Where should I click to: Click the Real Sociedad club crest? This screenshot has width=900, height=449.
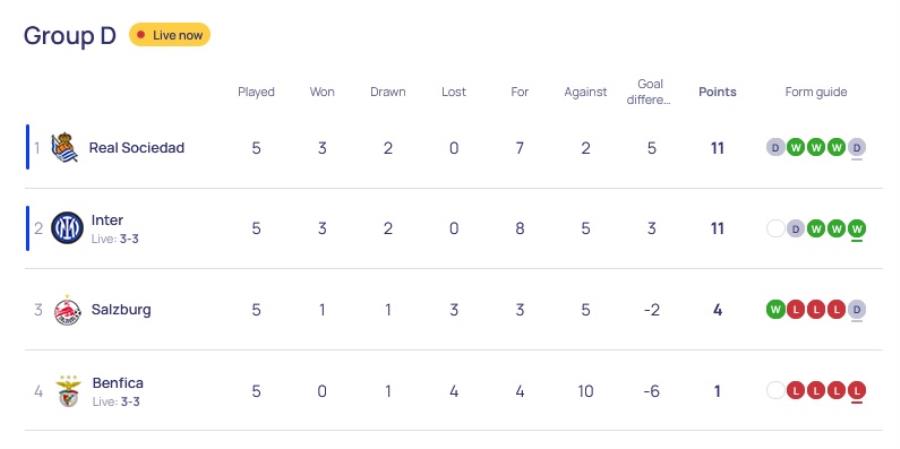pyautogui.click(x=65, y=148)
